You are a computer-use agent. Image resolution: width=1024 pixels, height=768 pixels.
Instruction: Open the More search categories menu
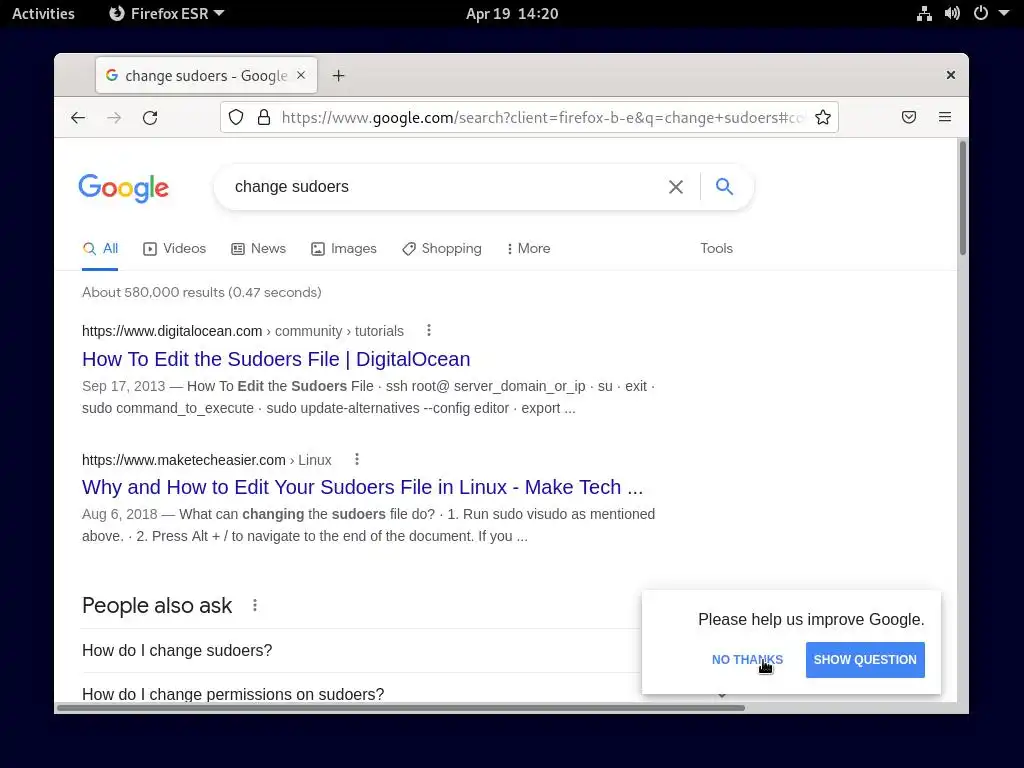click(528, 249)
